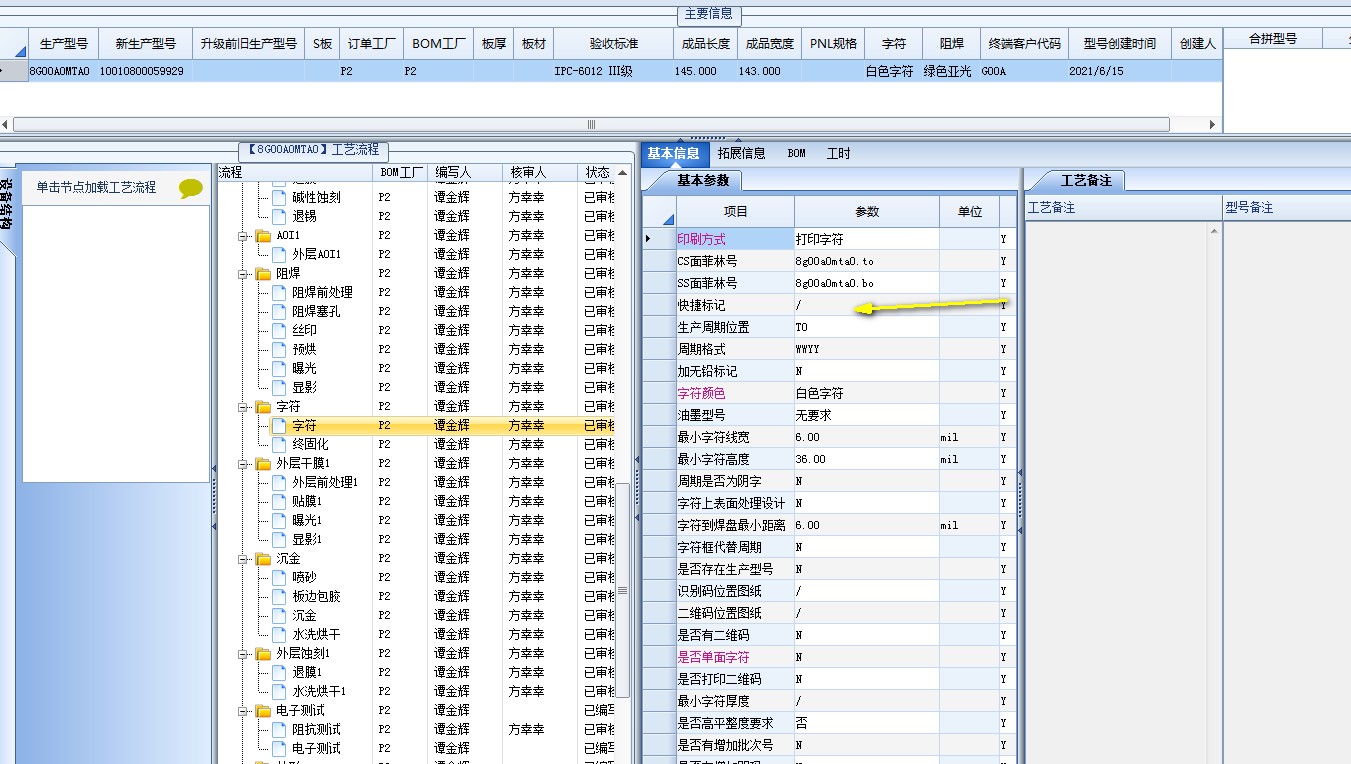Click the document icon beside 碱性蚀刻
1351x764 pixels.
[279, 197]
